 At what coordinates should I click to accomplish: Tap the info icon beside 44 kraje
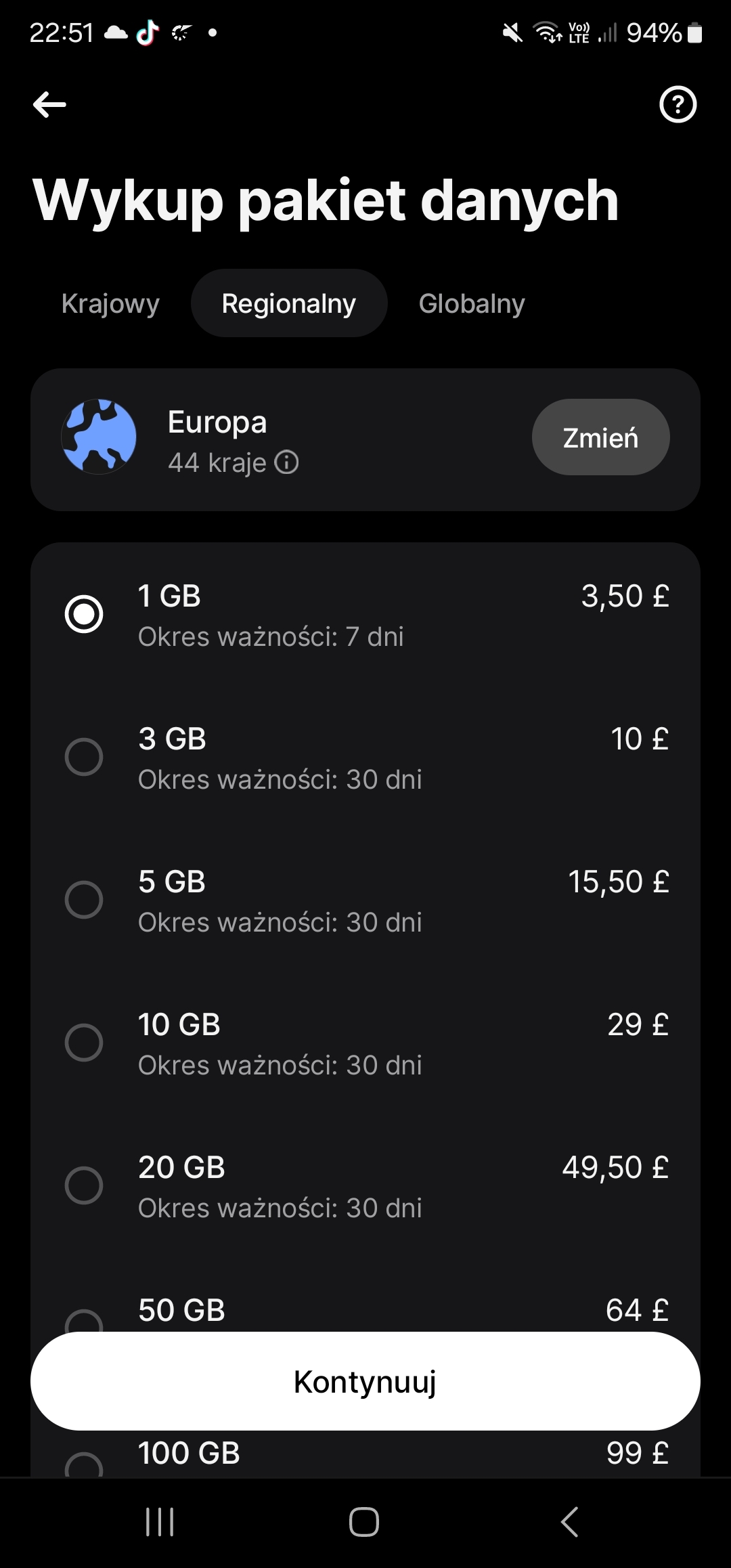click(x=286, y=463)
